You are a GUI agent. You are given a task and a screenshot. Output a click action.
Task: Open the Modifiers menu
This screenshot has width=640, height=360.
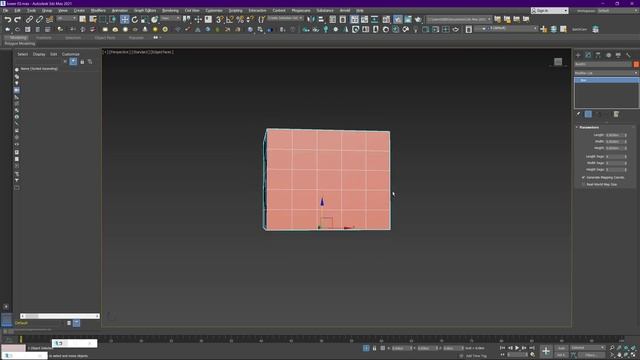click(x=98, y=11)
